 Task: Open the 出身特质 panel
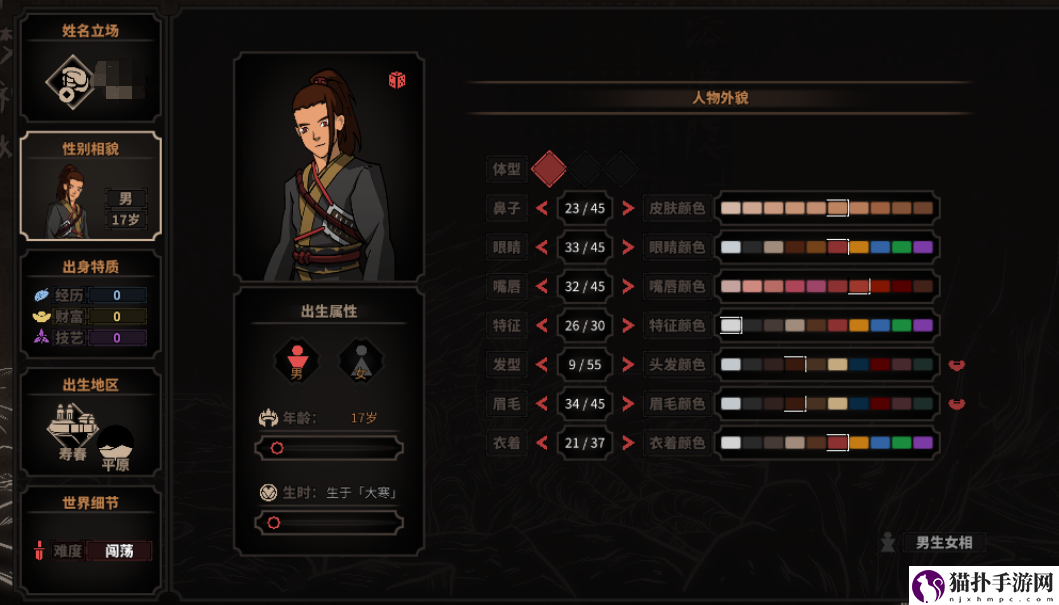click(91, 304)
